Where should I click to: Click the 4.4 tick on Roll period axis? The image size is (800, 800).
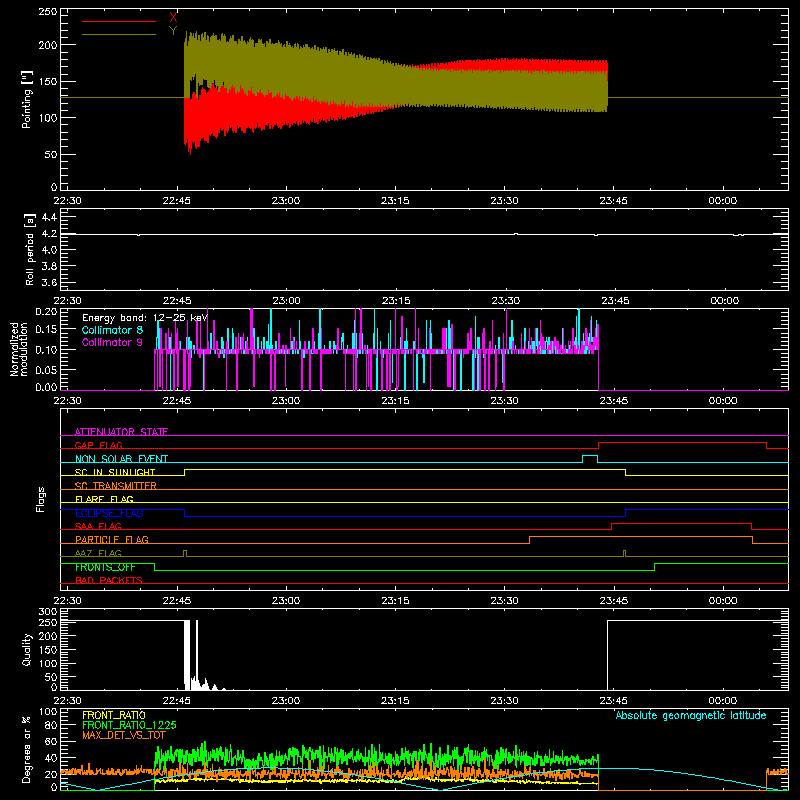coord(48,217)
